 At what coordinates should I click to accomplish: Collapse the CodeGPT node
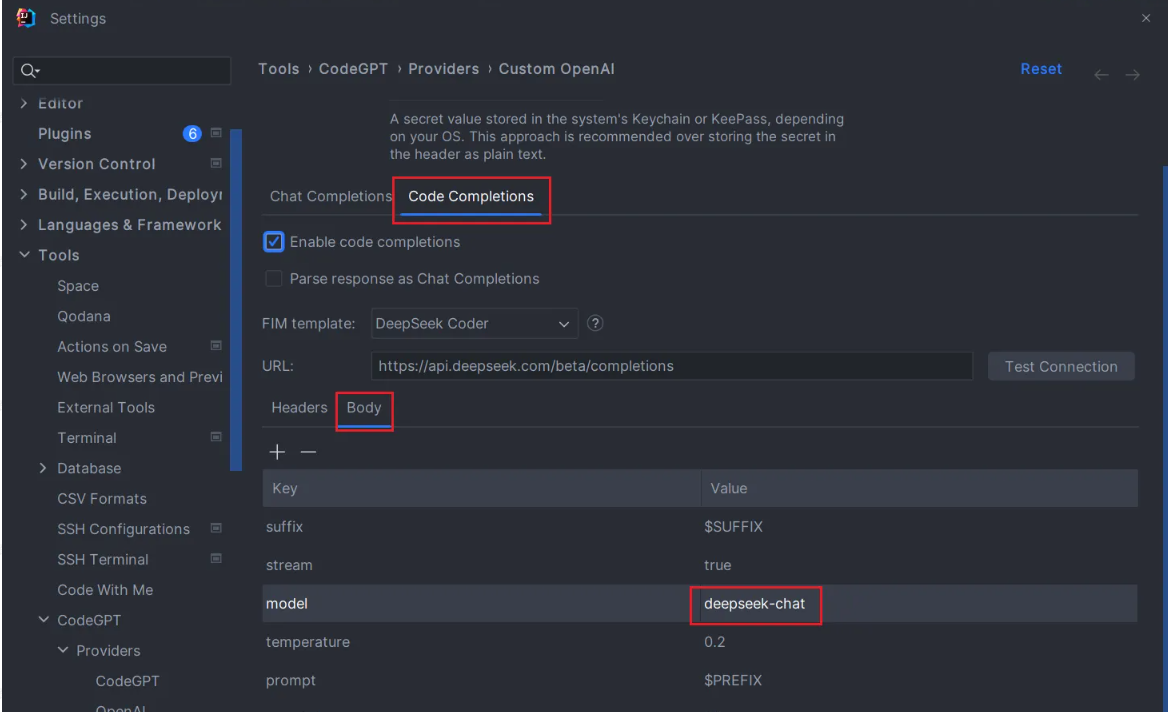tap(43, 620)
